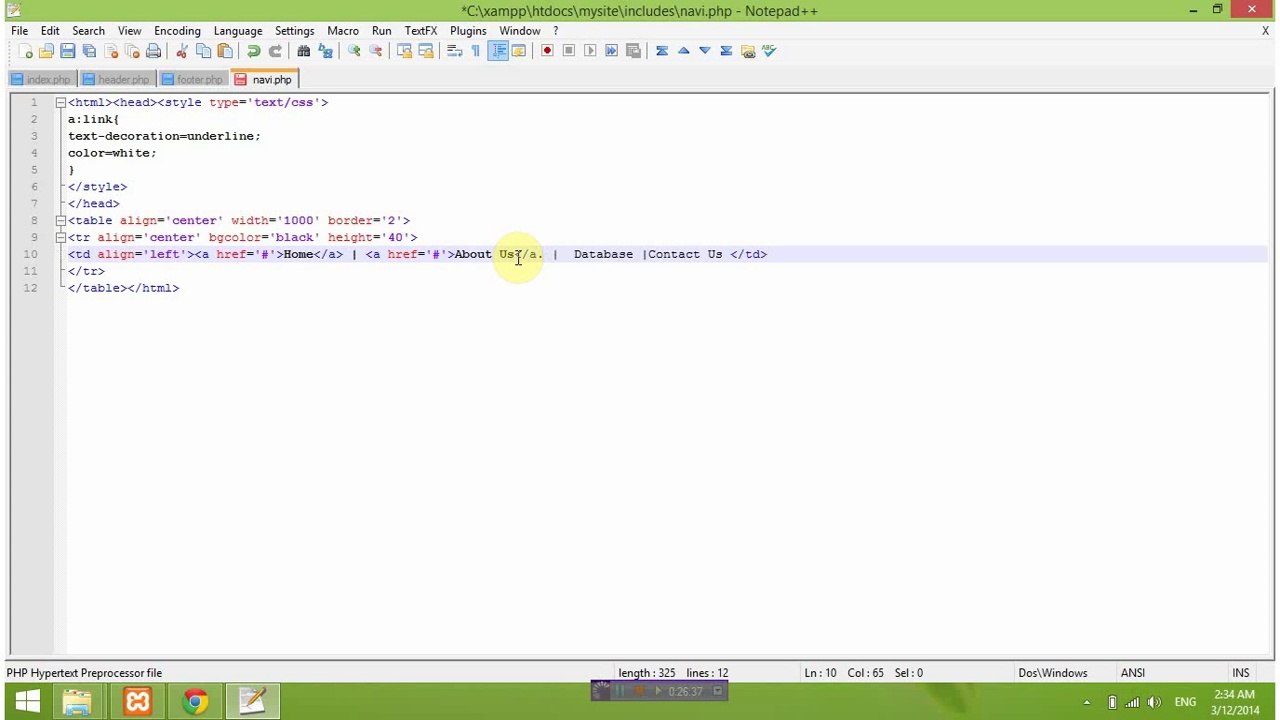Screen dimensions: 1280x720
Task: Click the Stop Recording macro icon
Action: [x=568, y=51]
